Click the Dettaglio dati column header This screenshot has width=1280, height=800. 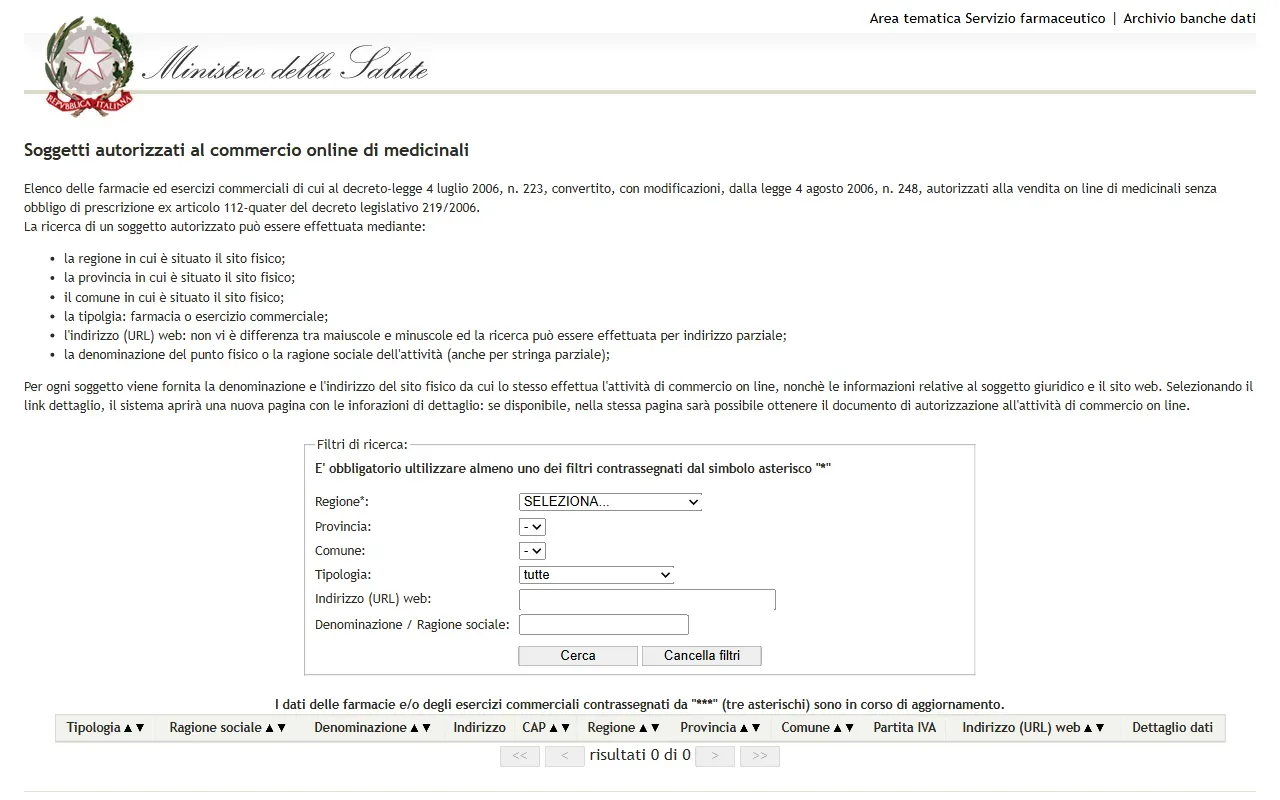tap(1172, 728)
